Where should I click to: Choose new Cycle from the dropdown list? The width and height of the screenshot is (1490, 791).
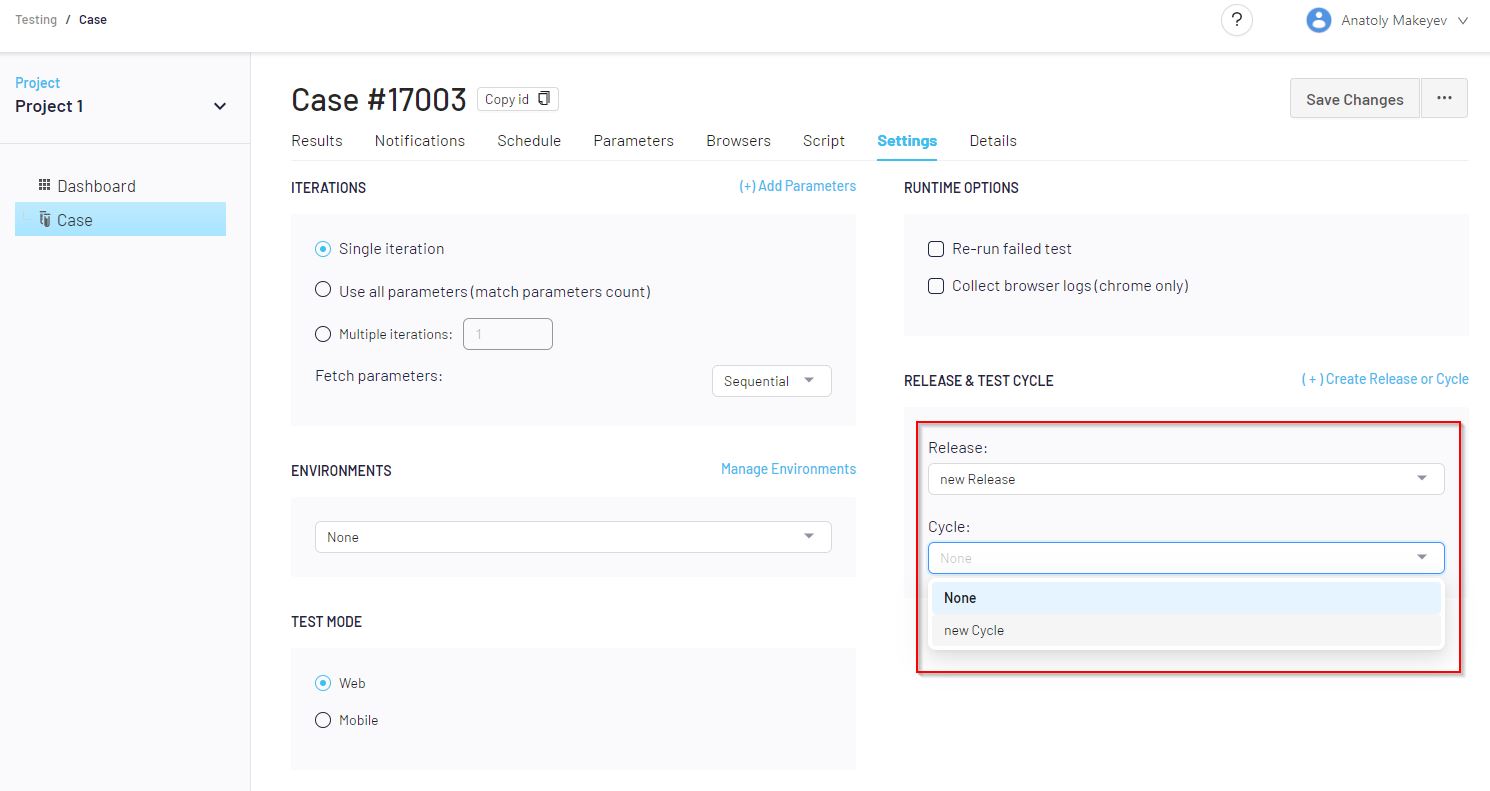point(974,630)
